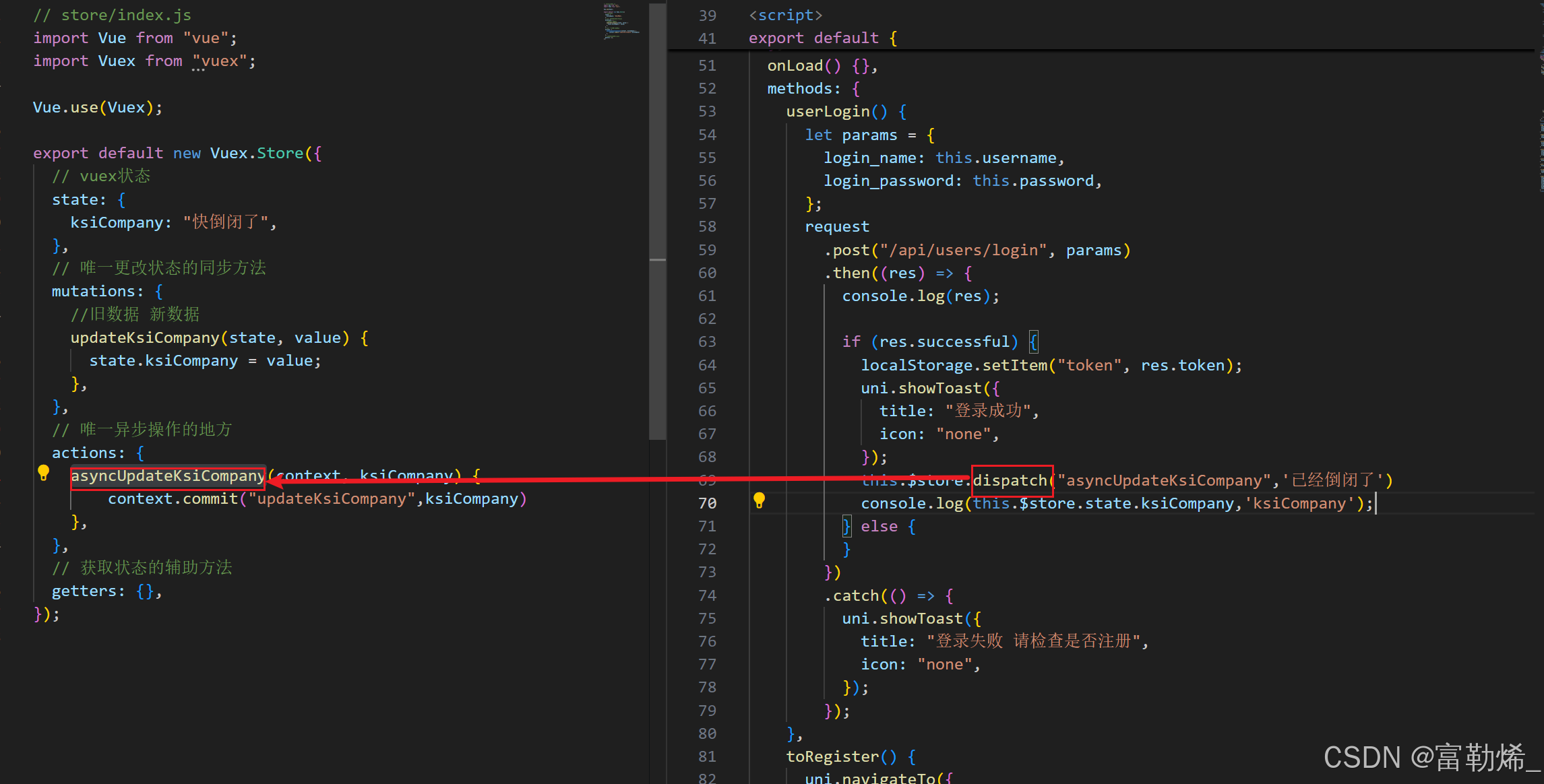Select the highlighted asyncUpdateKsiCompany action name
Screen dimensions: 1544x784
coord(167,476)
